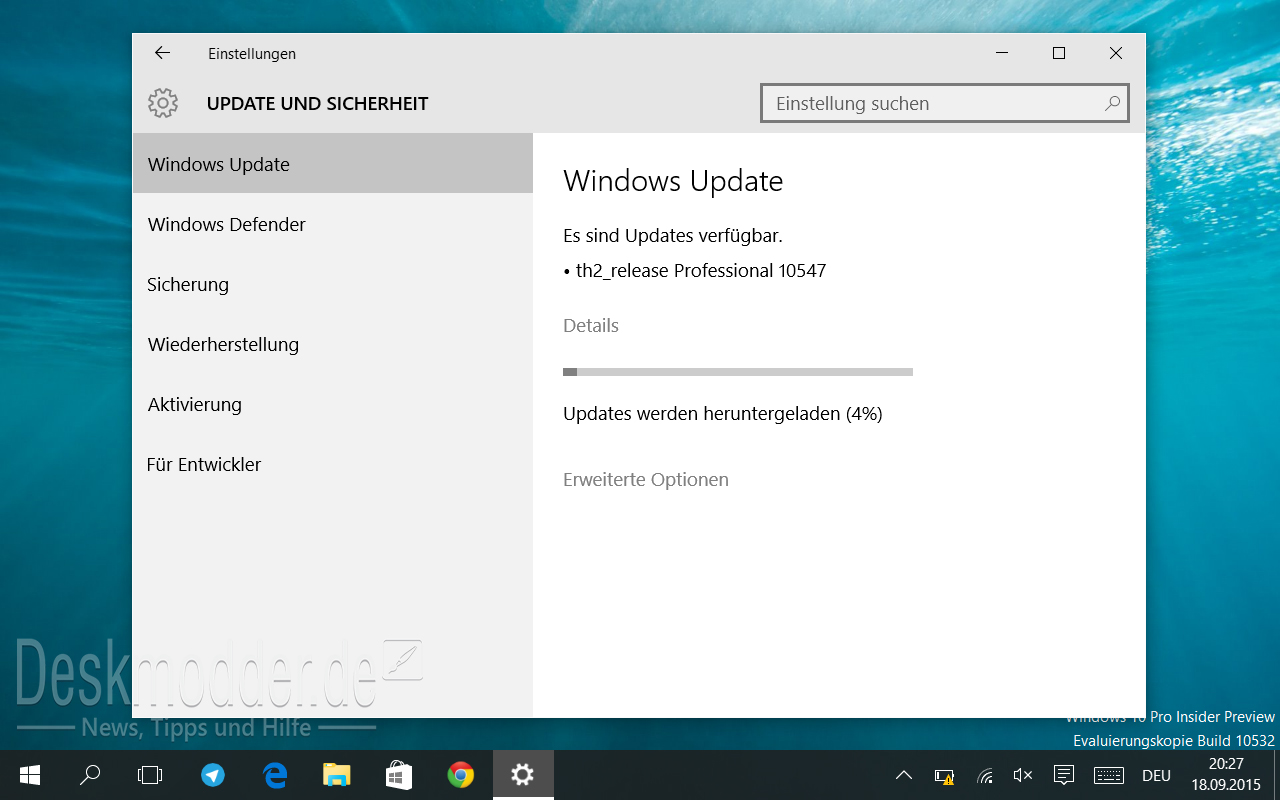Go back using the arrow in Settings

click(162, 53)
